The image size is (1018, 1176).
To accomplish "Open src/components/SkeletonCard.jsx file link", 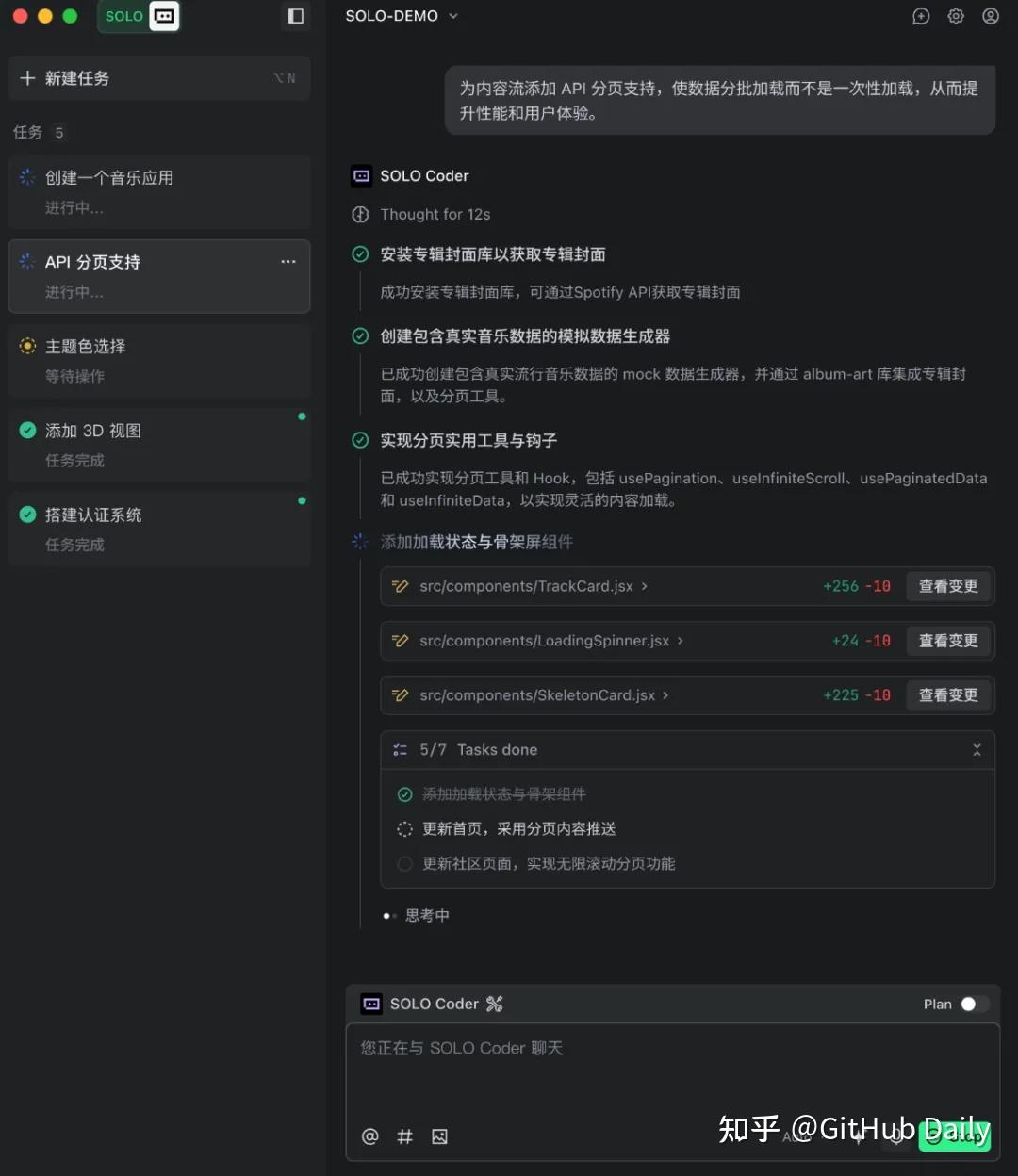I will (x=537, y=695).
